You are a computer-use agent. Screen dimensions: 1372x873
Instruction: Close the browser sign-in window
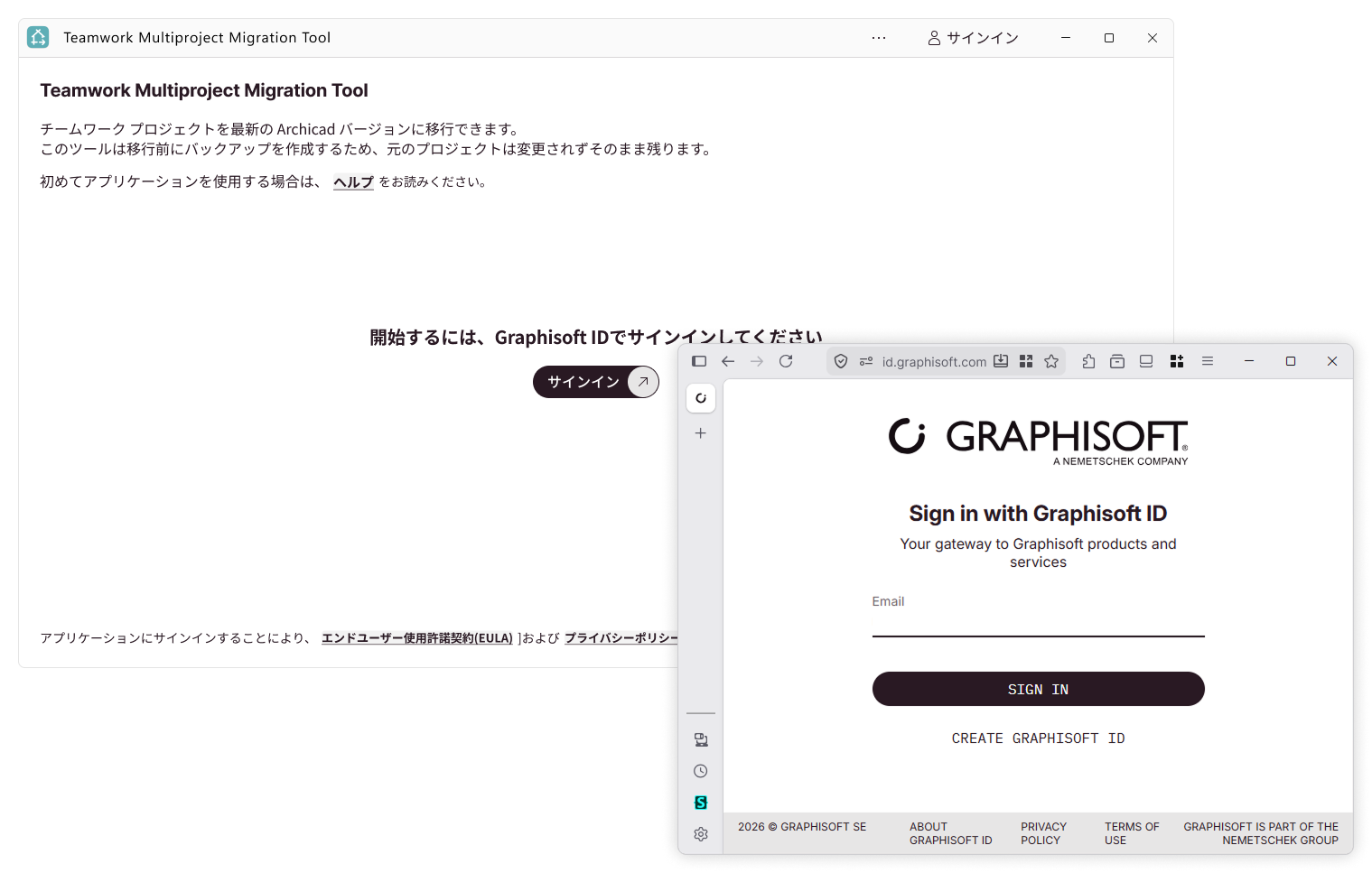point(1332,361)
